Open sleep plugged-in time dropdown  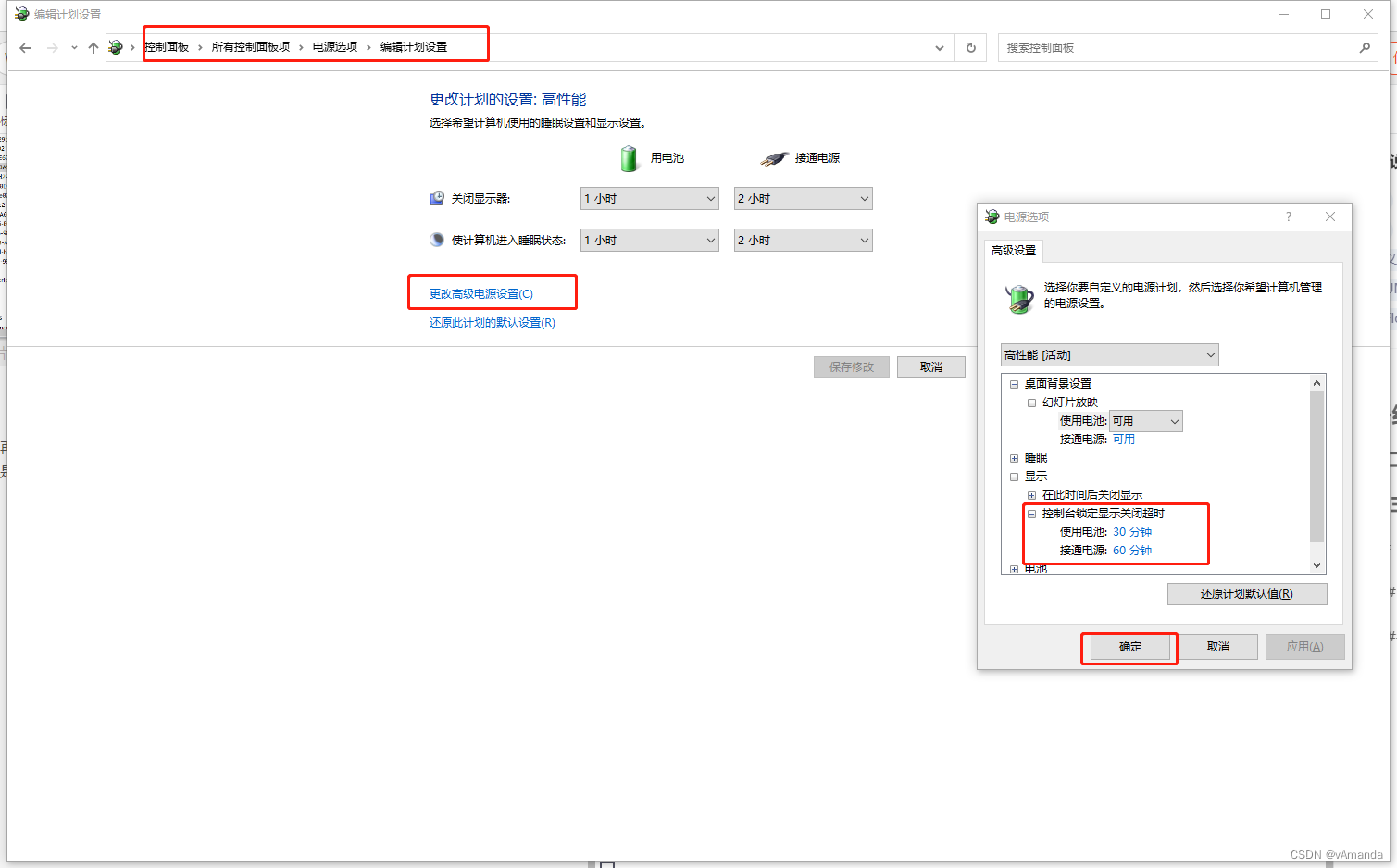(804, 241)
